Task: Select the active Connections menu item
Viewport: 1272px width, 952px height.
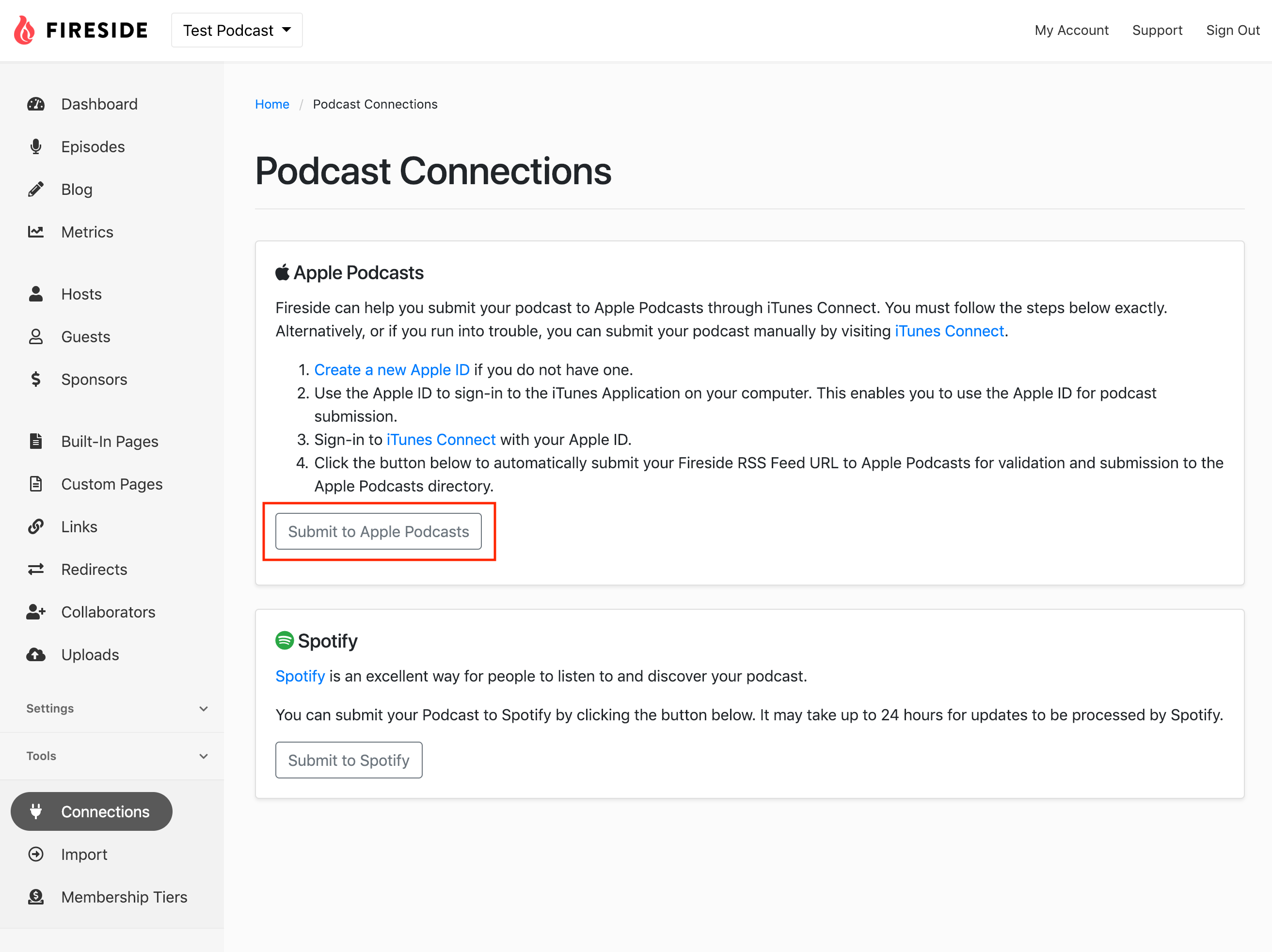Action: pyautogui.click(x=92, y=811)
